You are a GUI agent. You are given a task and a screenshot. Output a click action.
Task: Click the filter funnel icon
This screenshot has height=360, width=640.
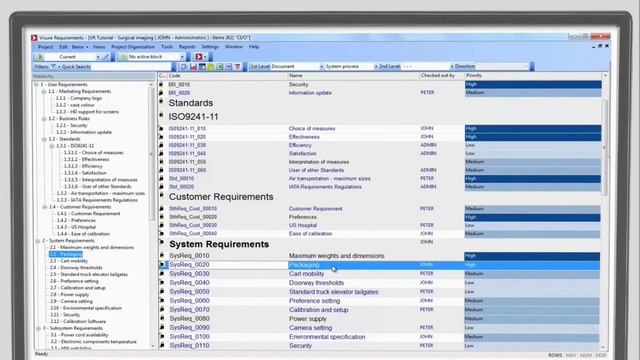point(53,67)
